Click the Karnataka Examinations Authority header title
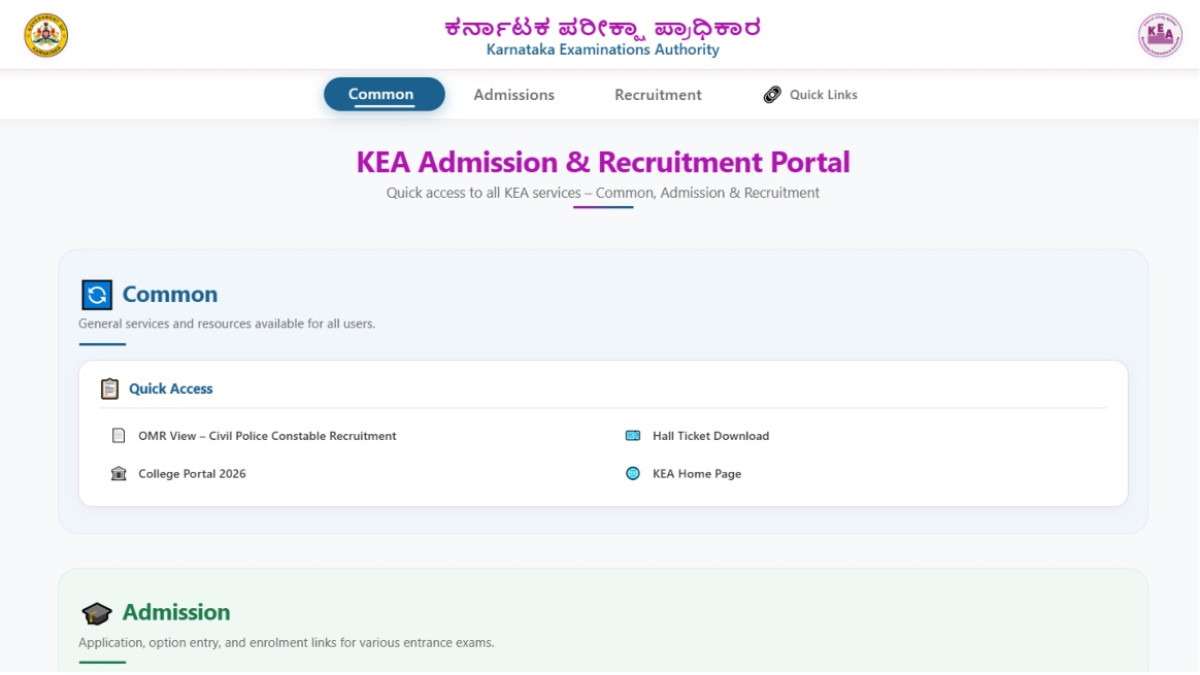This screenshot has width=1200, height=675. [603, 50]
